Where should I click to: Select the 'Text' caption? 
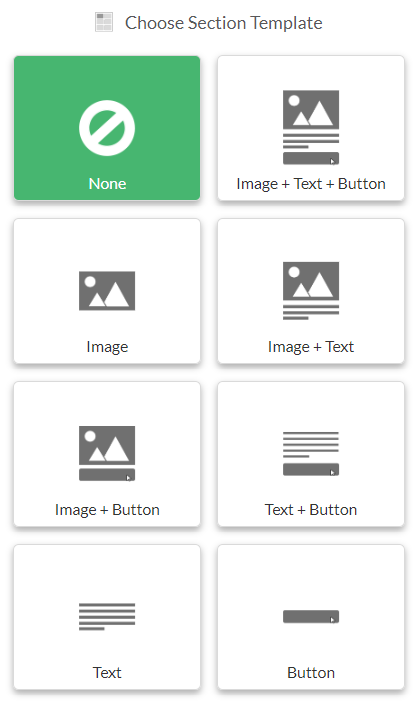tap(107, 672)
